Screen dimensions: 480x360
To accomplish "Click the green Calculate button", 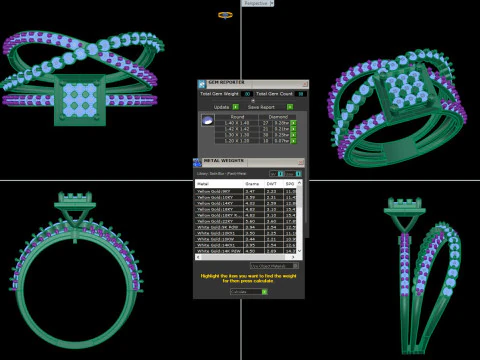I will 264,292.
